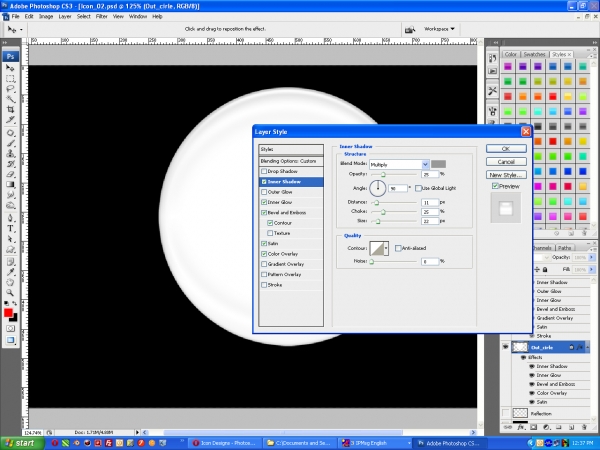This screenshot has width=600, height=450.
Task: Select the Hand tool
Action: pos(10,283)
